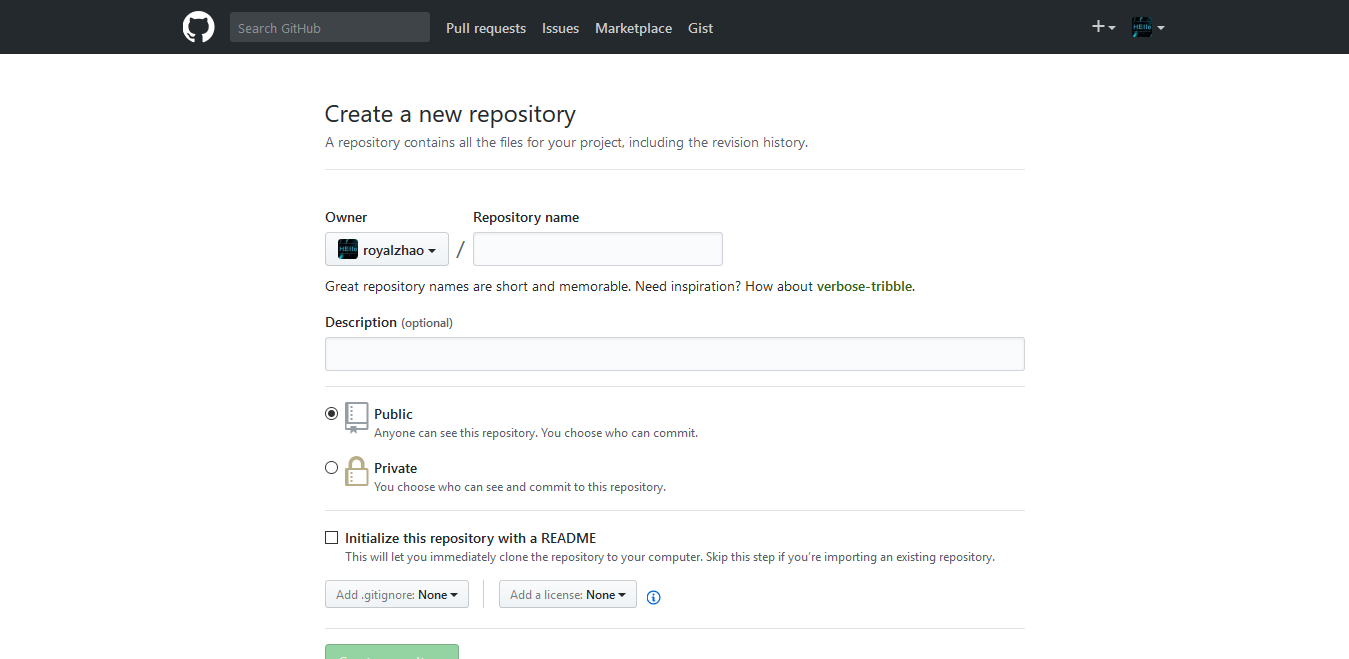Image resolution: width=1349 pixels, height=659 pixels.
Task: Expand the Owner royalzhao dropdown
Action: coord(387,249)
